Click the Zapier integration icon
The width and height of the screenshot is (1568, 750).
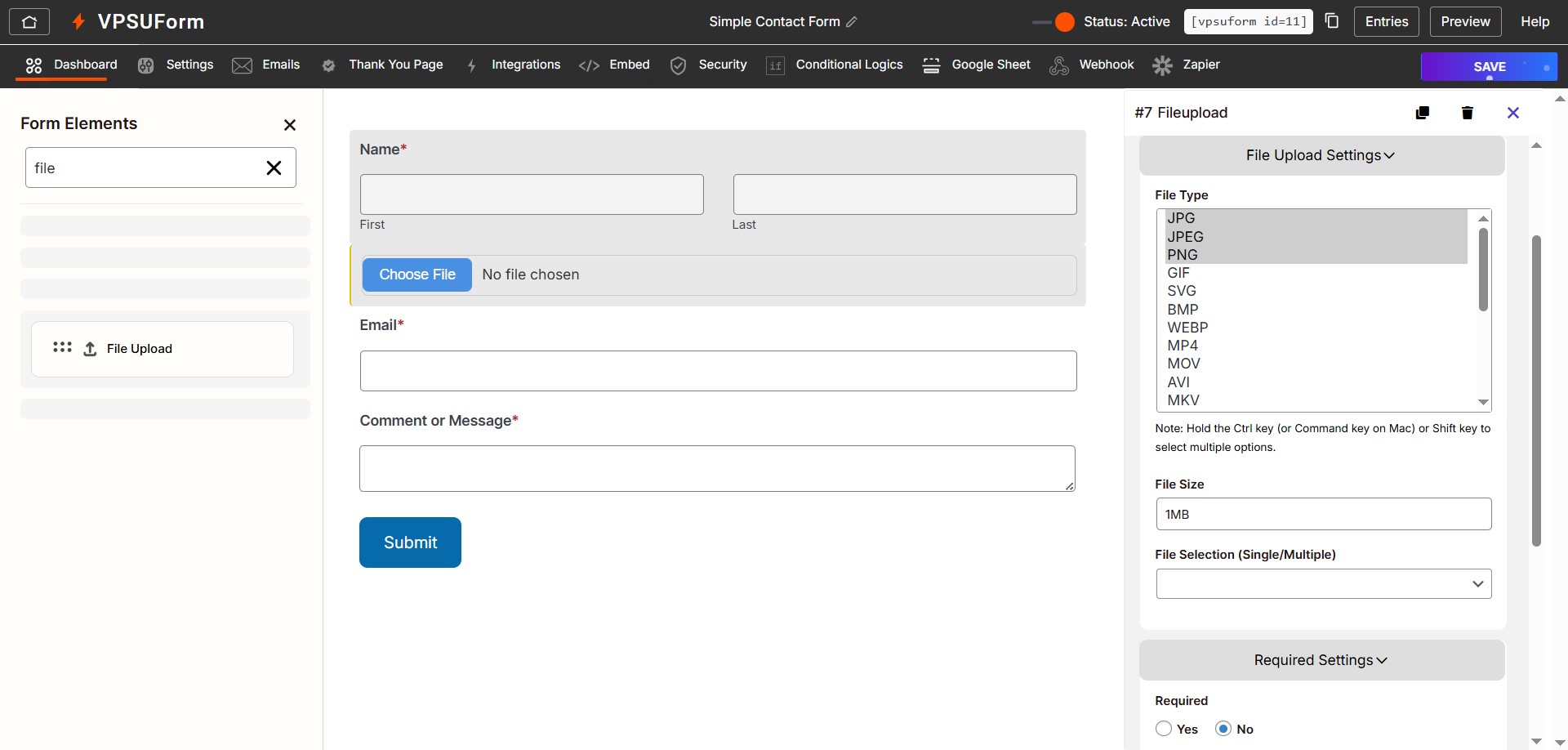coord(1162,65)
